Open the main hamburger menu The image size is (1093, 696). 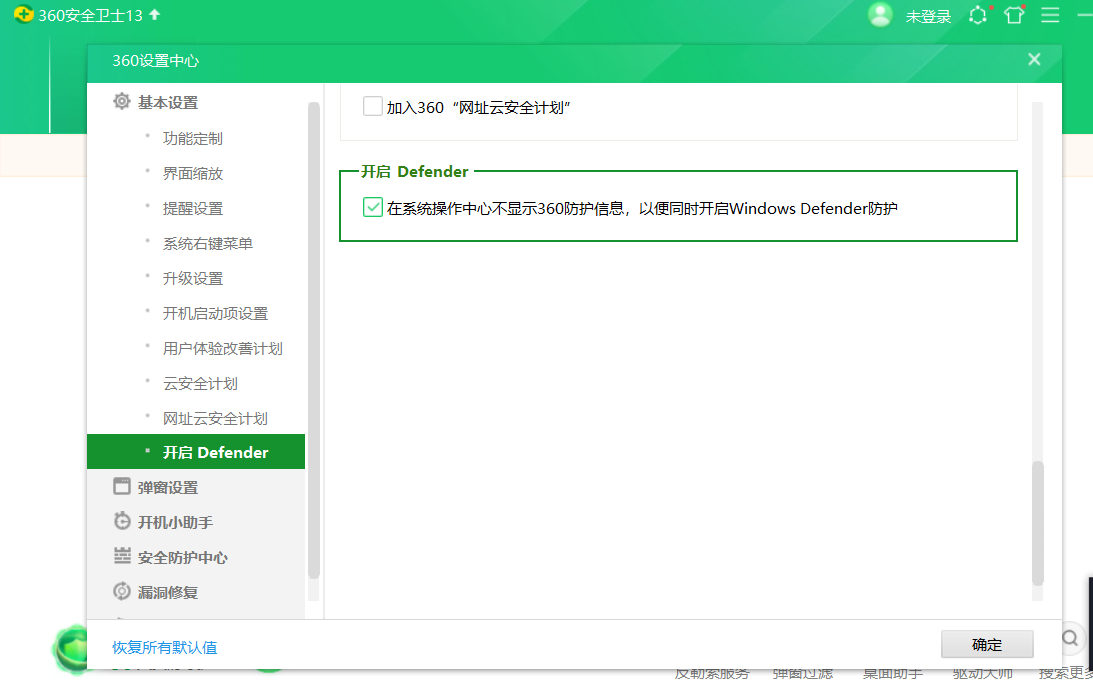click(1050, 15)
